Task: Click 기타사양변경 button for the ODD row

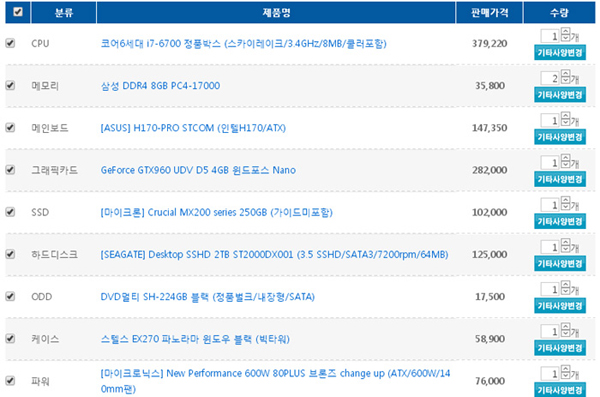Action: point(560,306)
